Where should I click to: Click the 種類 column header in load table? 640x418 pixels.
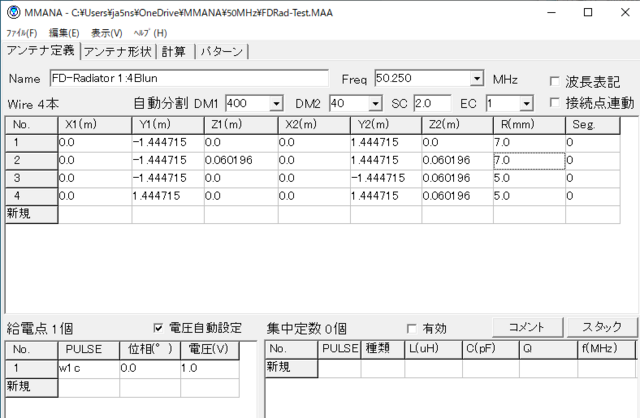(x=382, y=349)
